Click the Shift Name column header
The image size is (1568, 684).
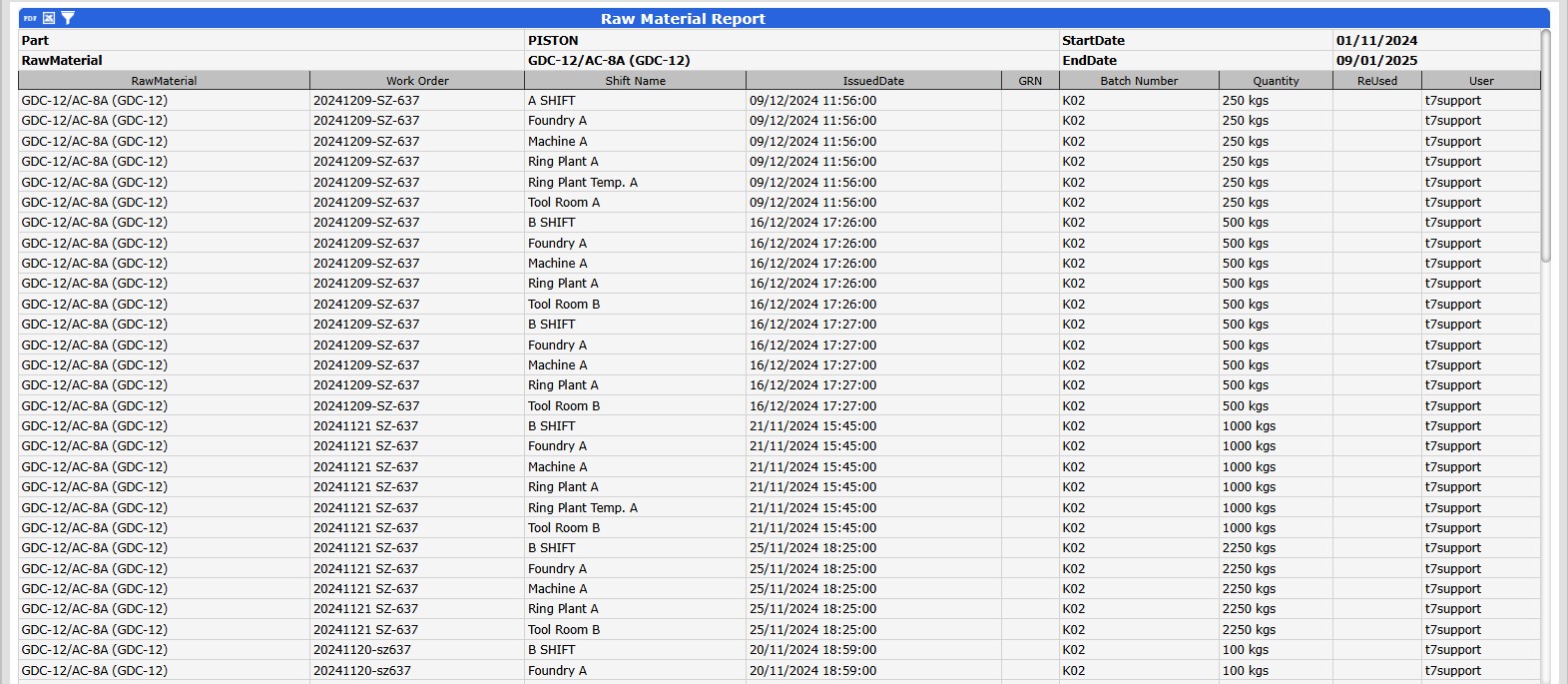click(x=635, y=81)
